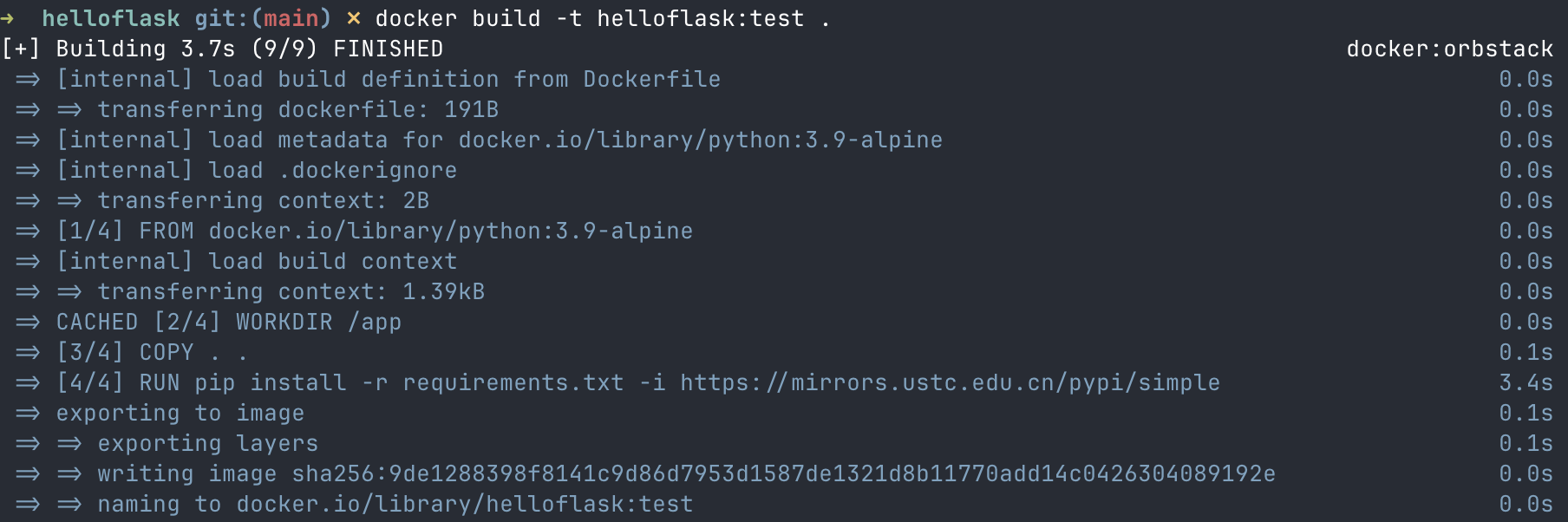Viewport: 1568px width, 522px height.
Task: Click the 3.4s duration of pip install
Action: click(x=1526, y=382)
